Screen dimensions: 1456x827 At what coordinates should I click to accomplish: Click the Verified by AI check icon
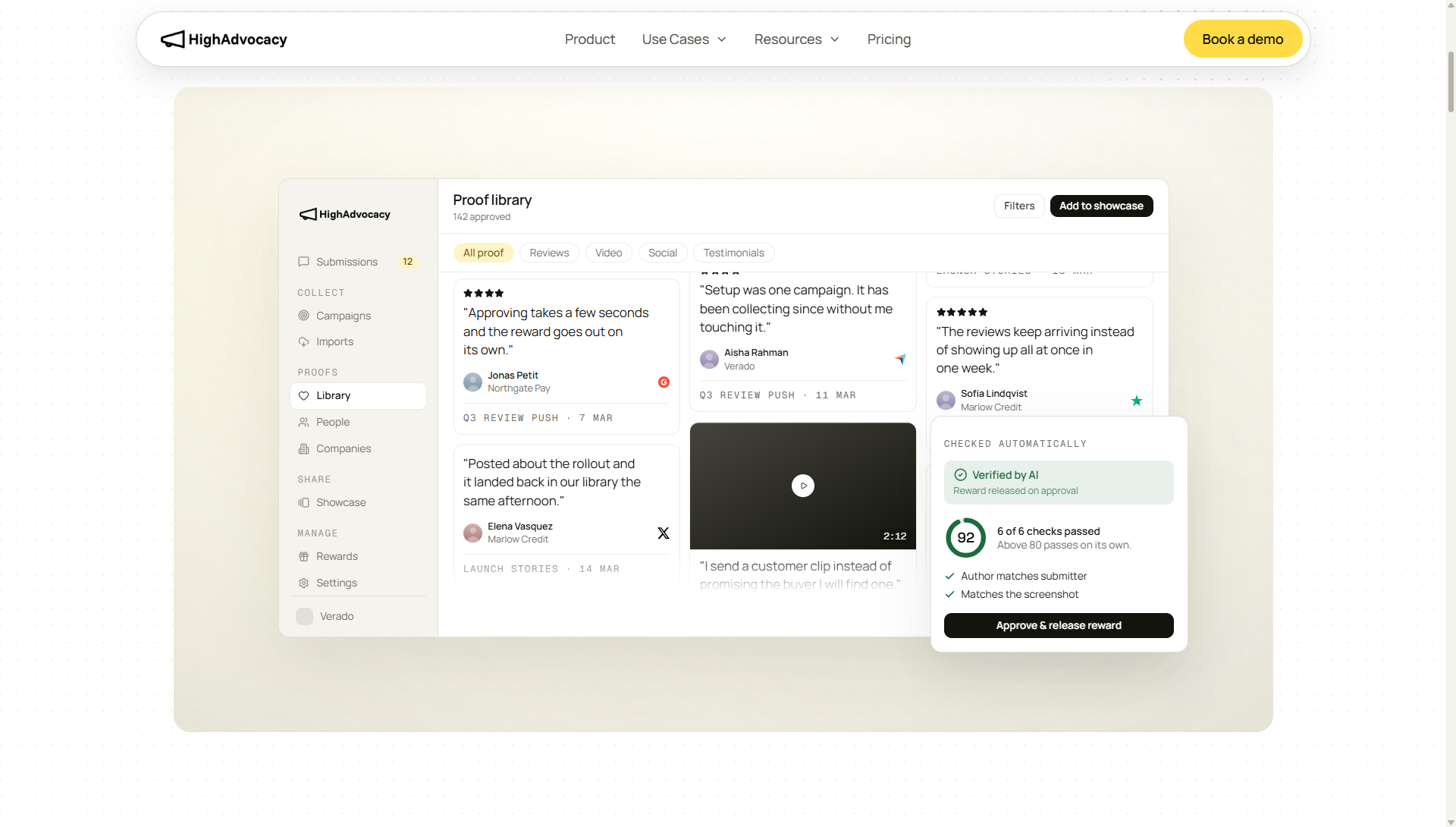pos(960,475)
